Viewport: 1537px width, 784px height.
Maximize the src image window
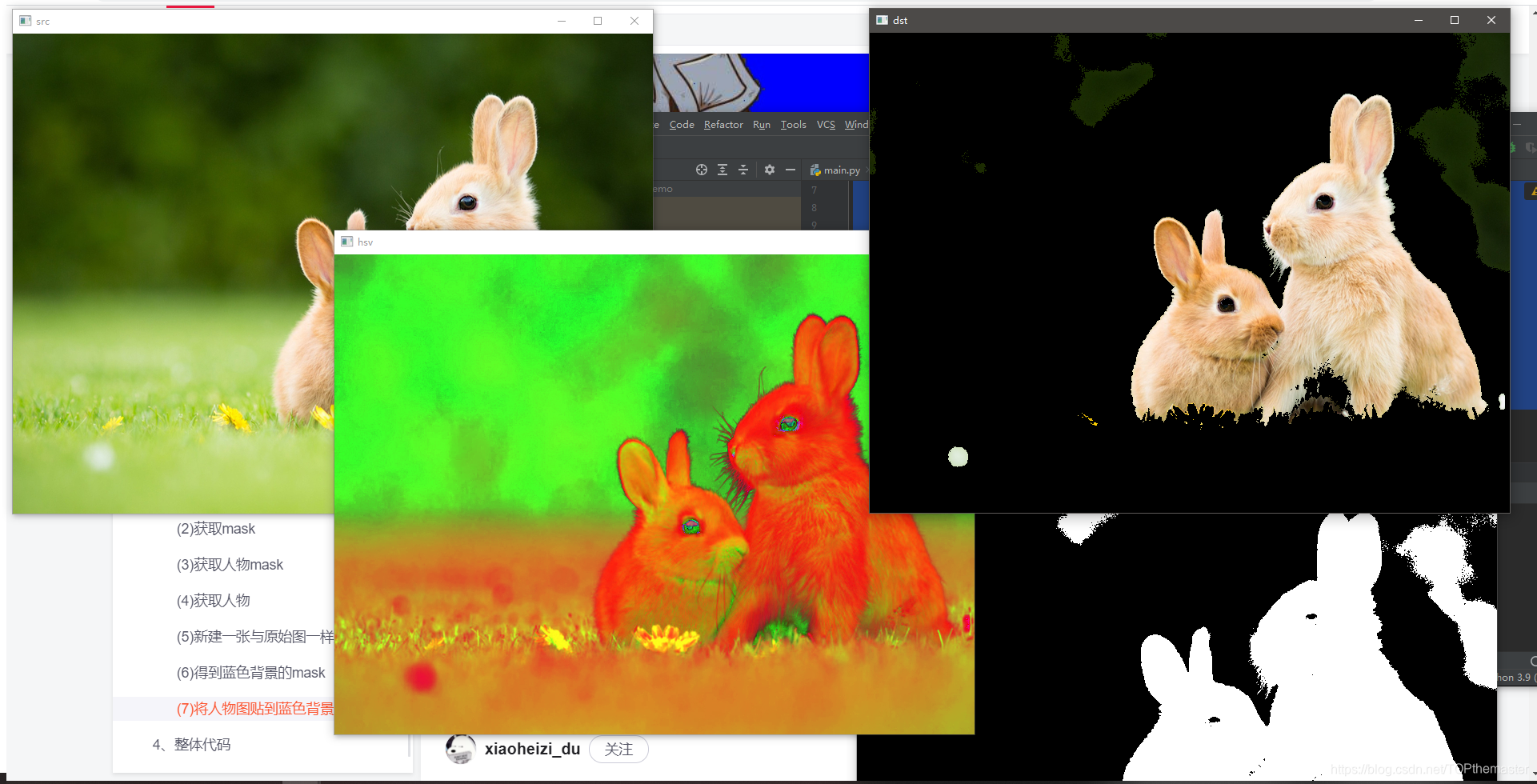click(x=598, y=21)
